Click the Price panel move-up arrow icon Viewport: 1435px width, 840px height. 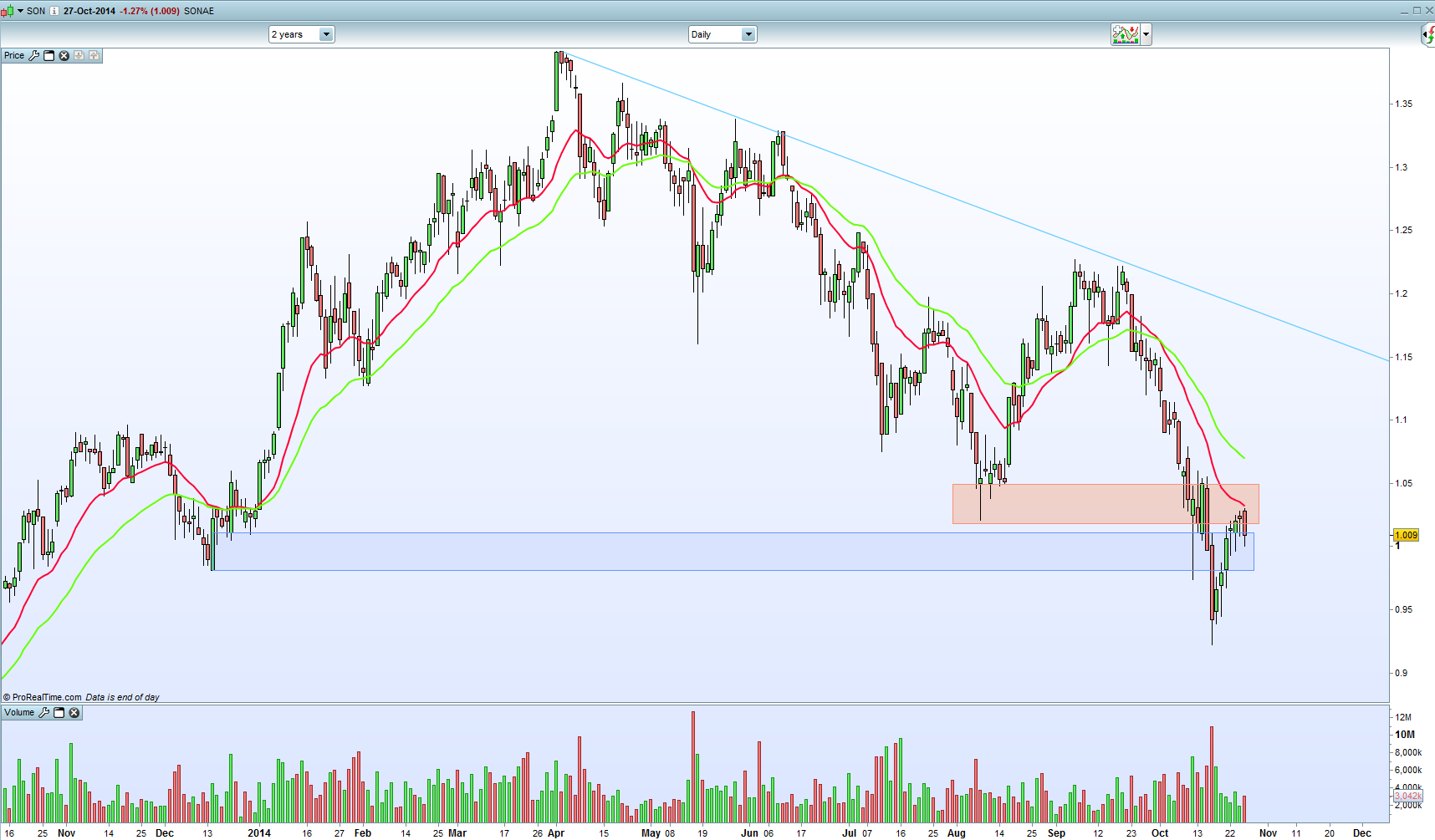[94, 55]
